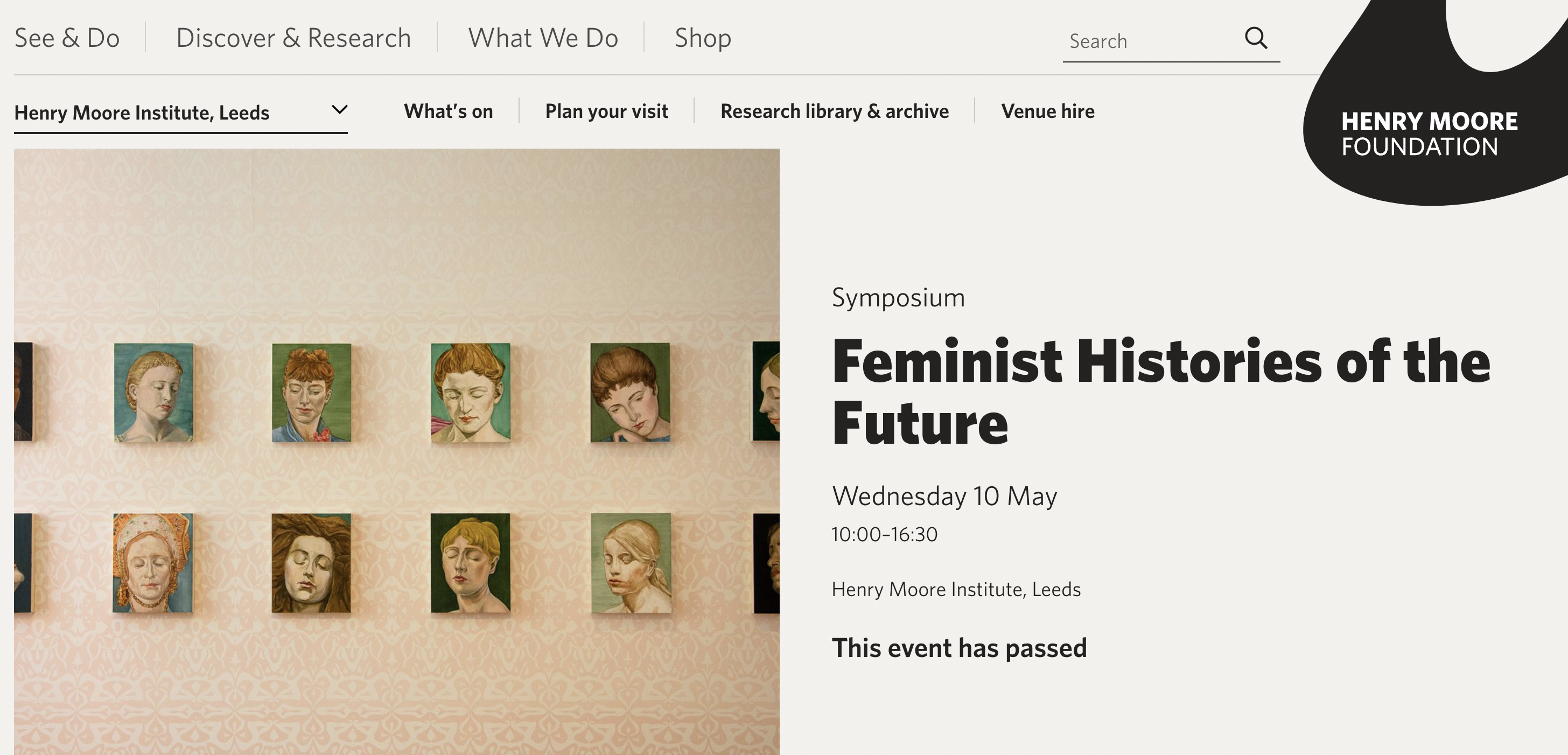Focus the Search input field

pos(1151,41)
